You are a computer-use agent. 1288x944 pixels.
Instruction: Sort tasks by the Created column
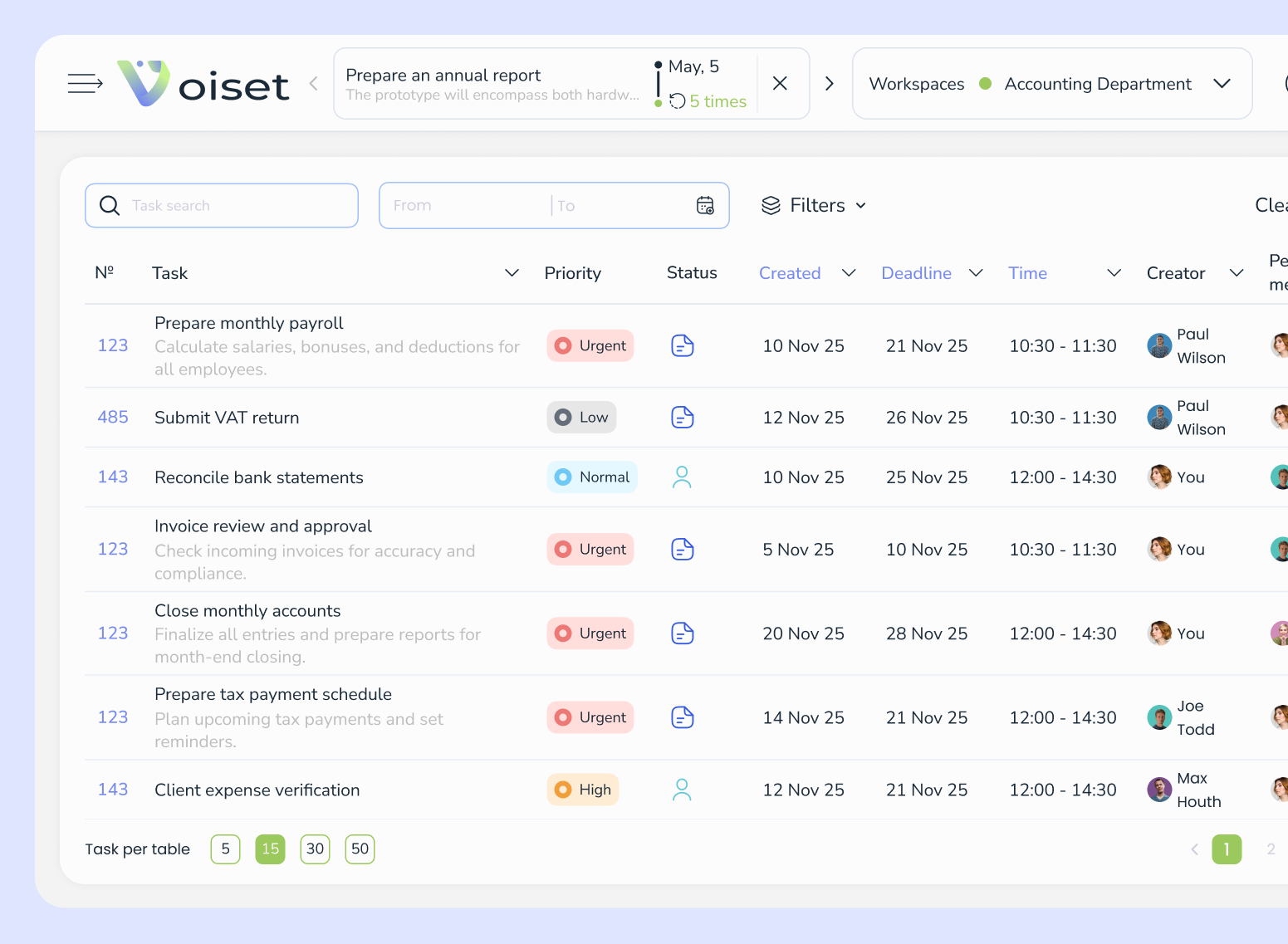point(790,272)
